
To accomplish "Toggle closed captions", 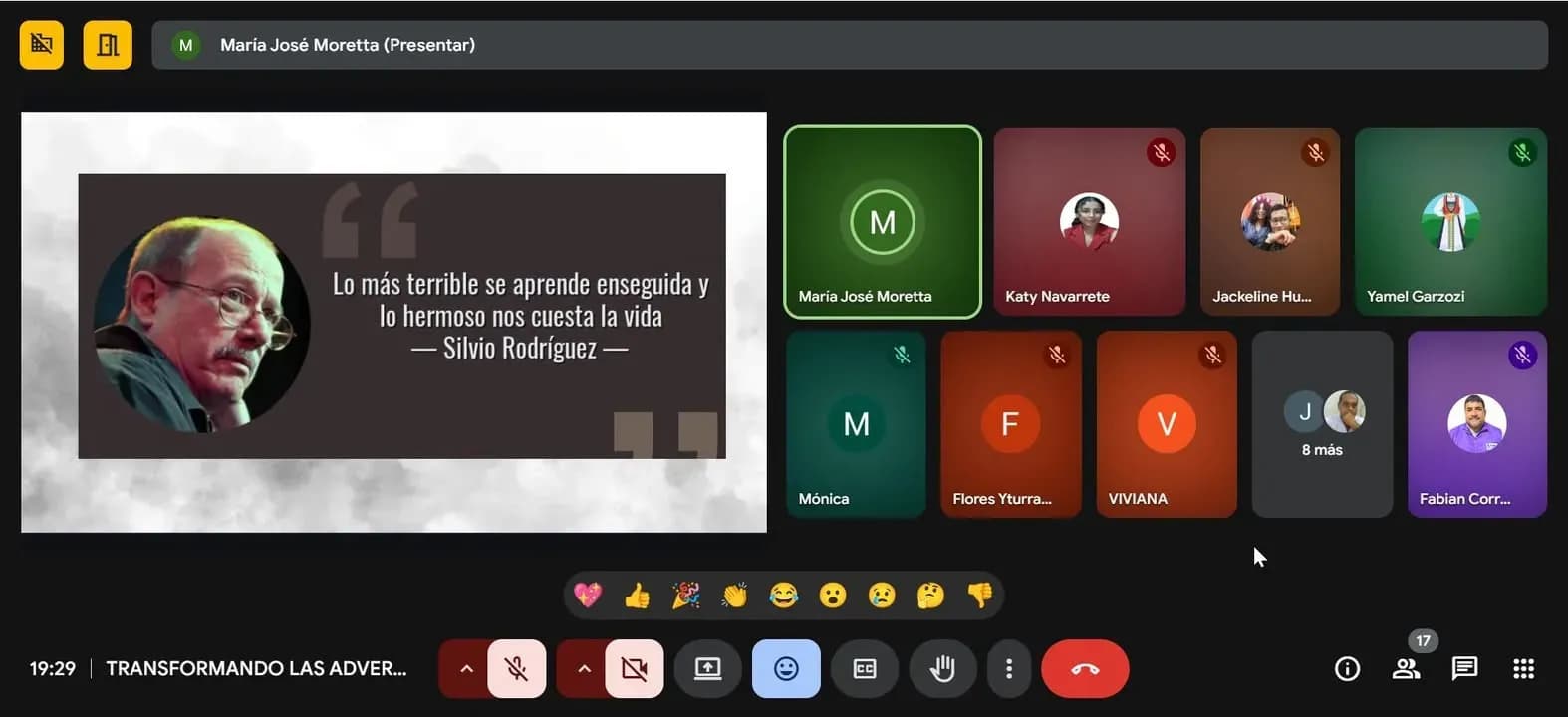I will point(865,669).
